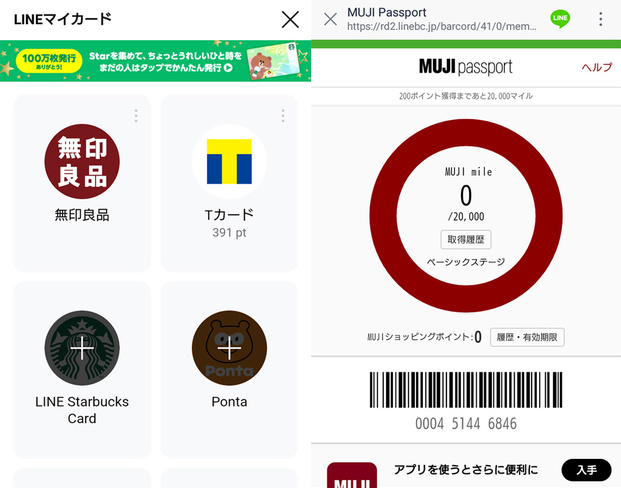
Task: Tap the Starbucks card image in banner
Action: 273,61
